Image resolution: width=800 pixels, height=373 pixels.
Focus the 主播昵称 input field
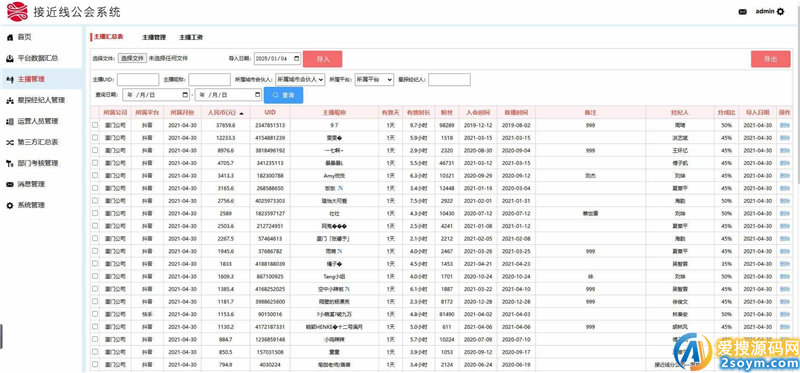(x=209, y=80)
